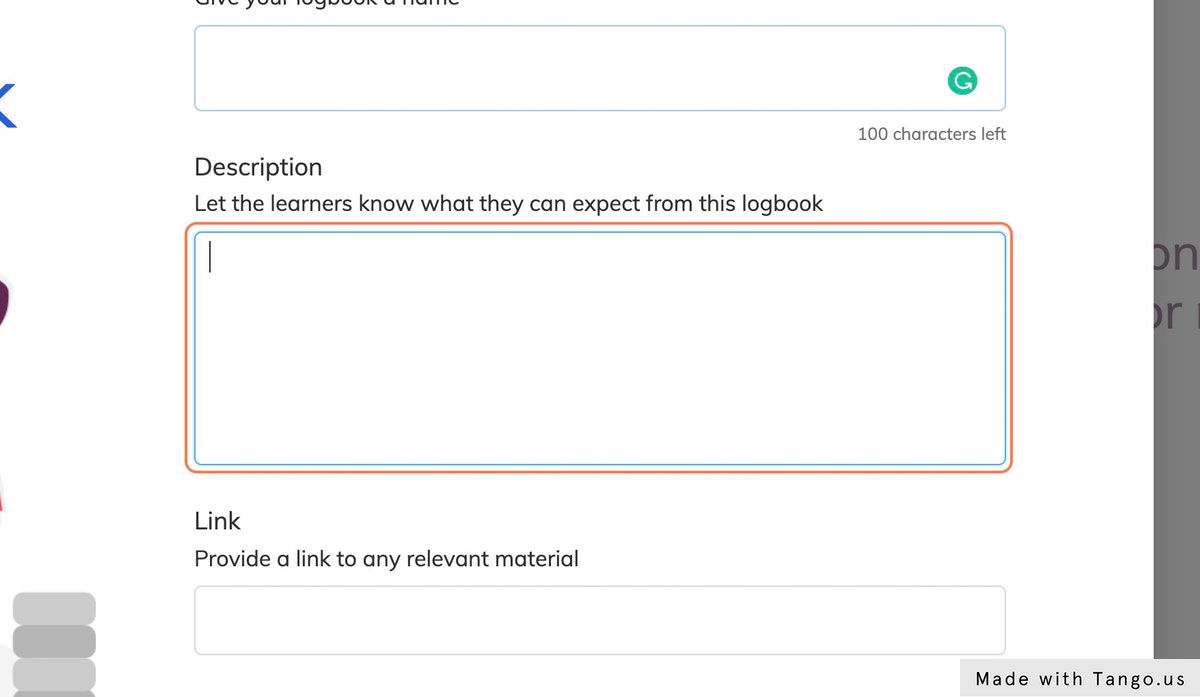Select the blue X back arrow on the left
The height and width of the screenshot is (697, 1200).
pyautogui.click(x=8, y=103)
